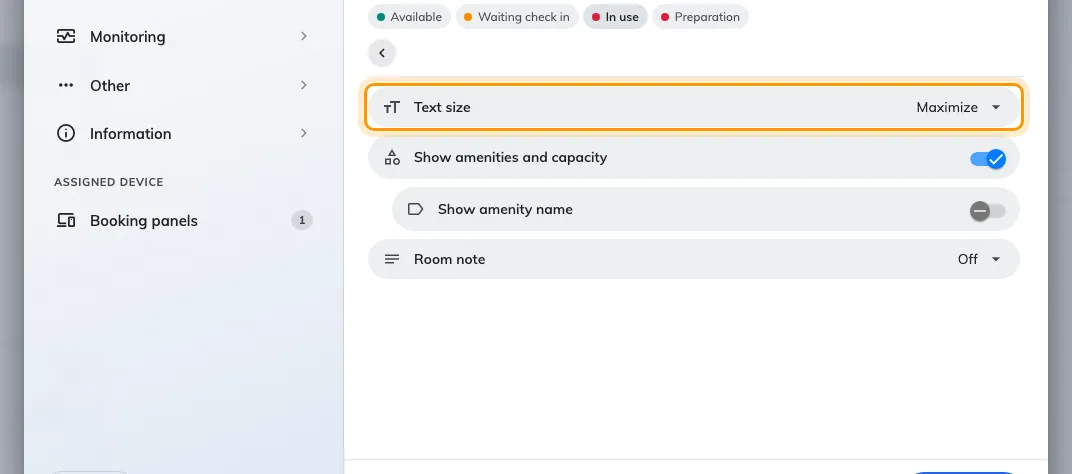Select the In use status chip
Image resolution: width=1072 pixels, height=474 pixels.
click(615, 17)
